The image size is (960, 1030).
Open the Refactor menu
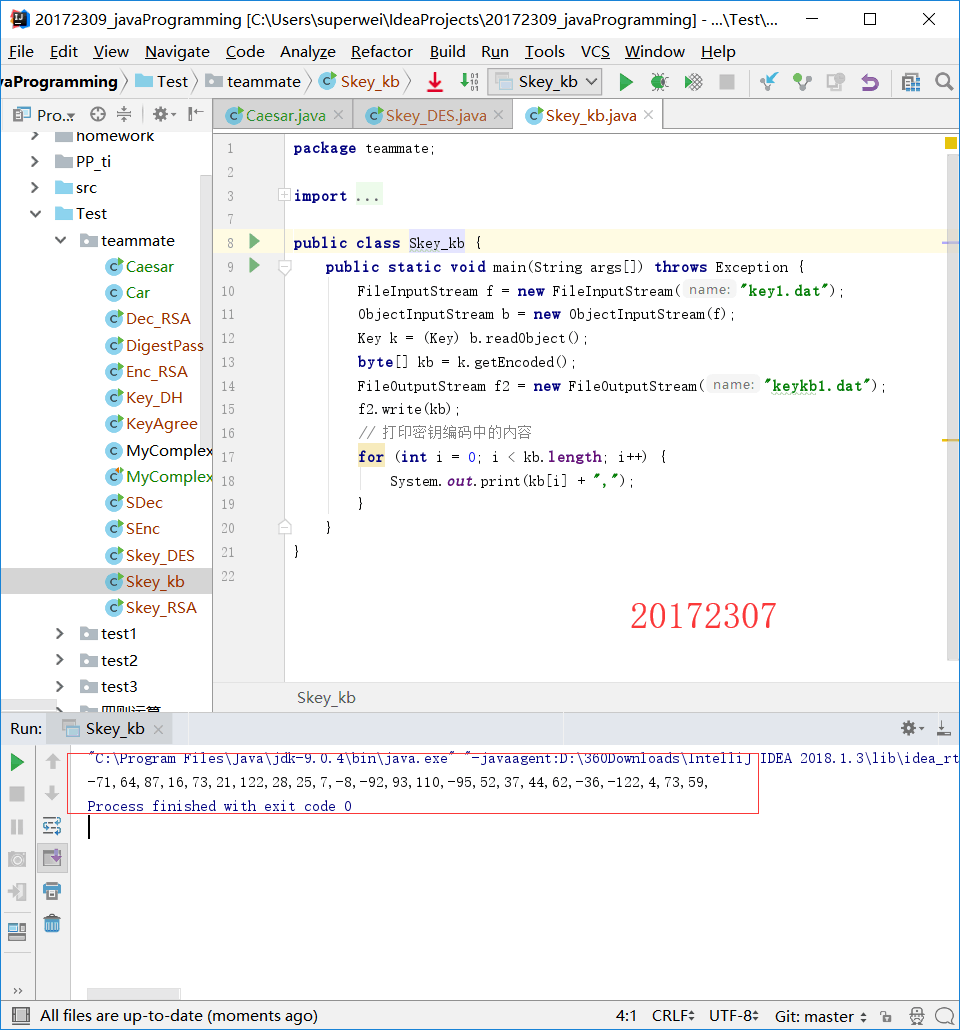pyautogui.click(x=382, y=52)
